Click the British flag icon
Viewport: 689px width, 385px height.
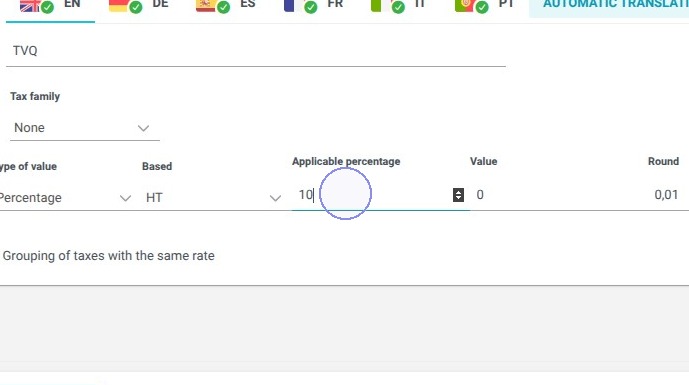[30, 5]
